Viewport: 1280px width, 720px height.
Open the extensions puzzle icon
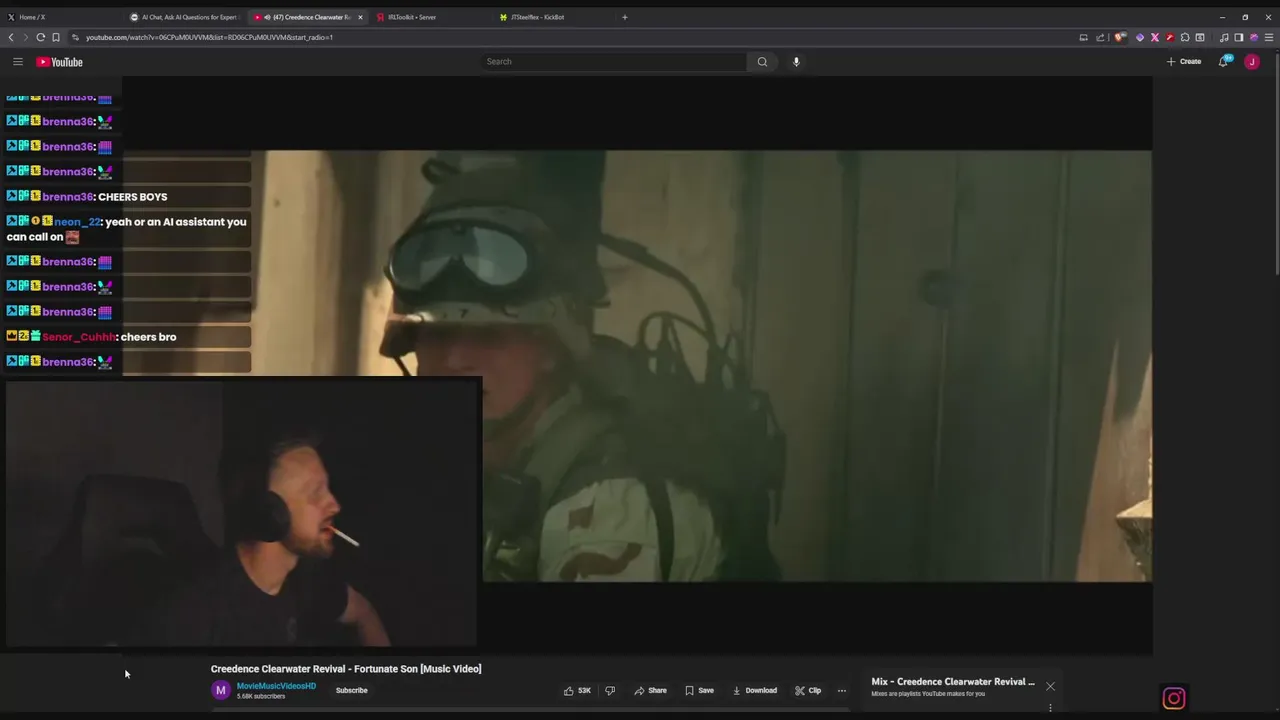pos(1185,37)
